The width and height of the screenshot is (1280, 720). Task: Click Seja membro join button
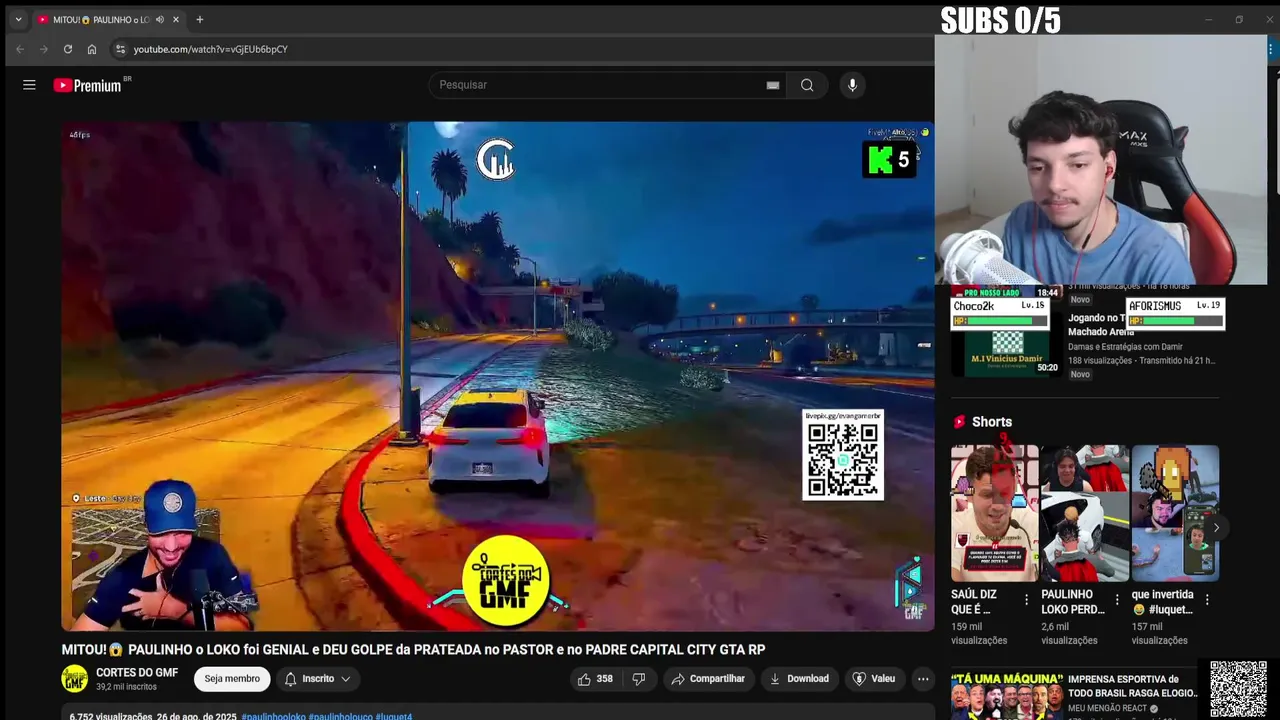click(232, 679)
